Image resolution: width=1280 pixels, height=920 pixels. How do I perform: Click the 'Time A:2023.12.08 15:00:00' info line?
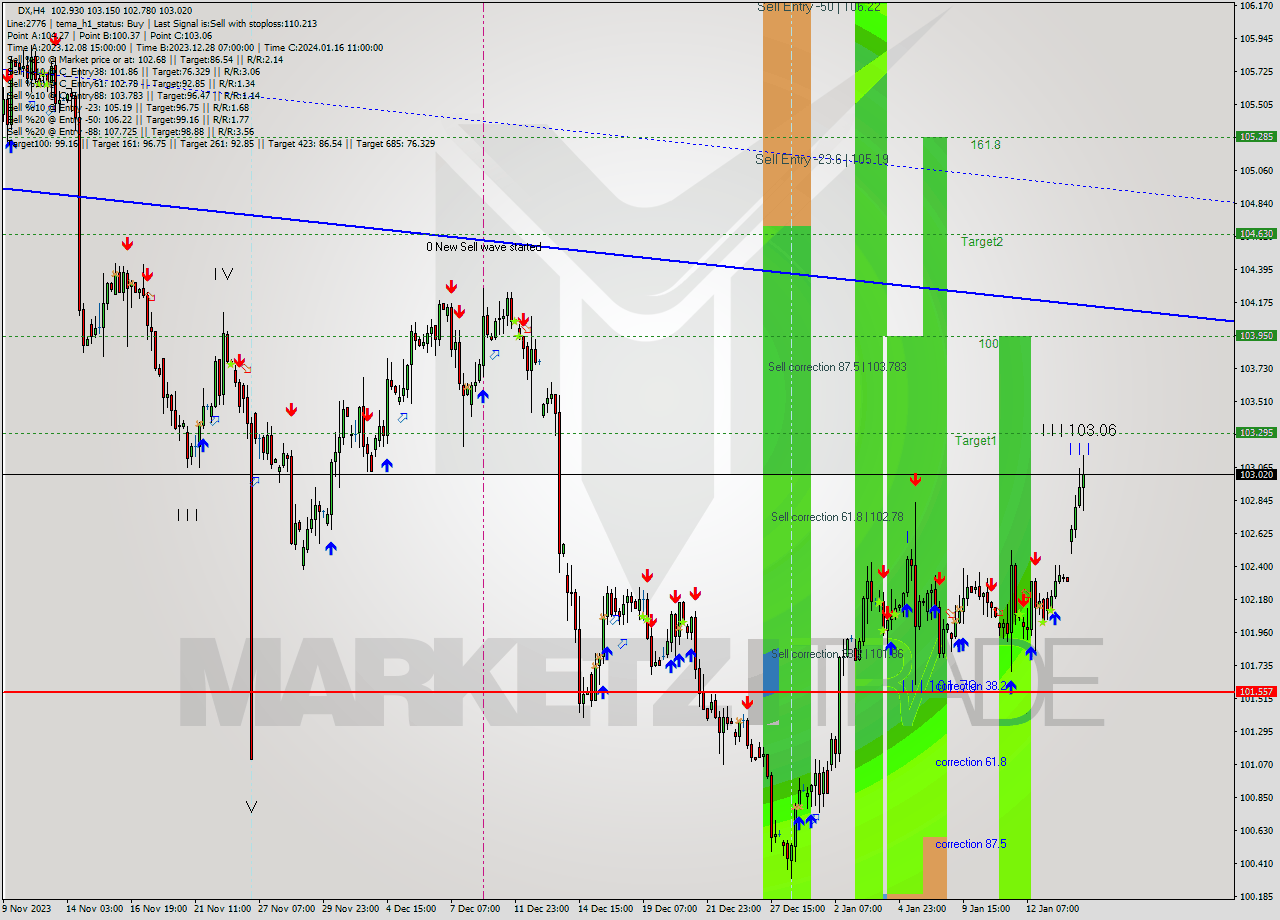click(x=194, y=47)
